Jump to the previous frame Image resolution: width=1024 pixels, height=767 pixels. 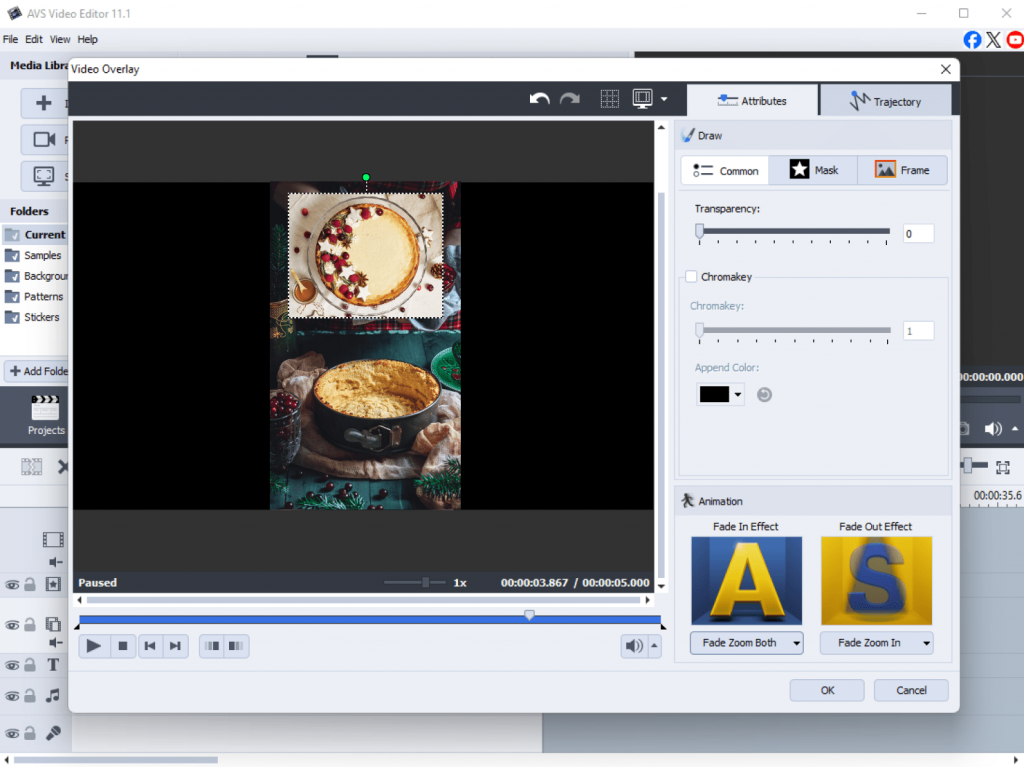coord(149,646)
